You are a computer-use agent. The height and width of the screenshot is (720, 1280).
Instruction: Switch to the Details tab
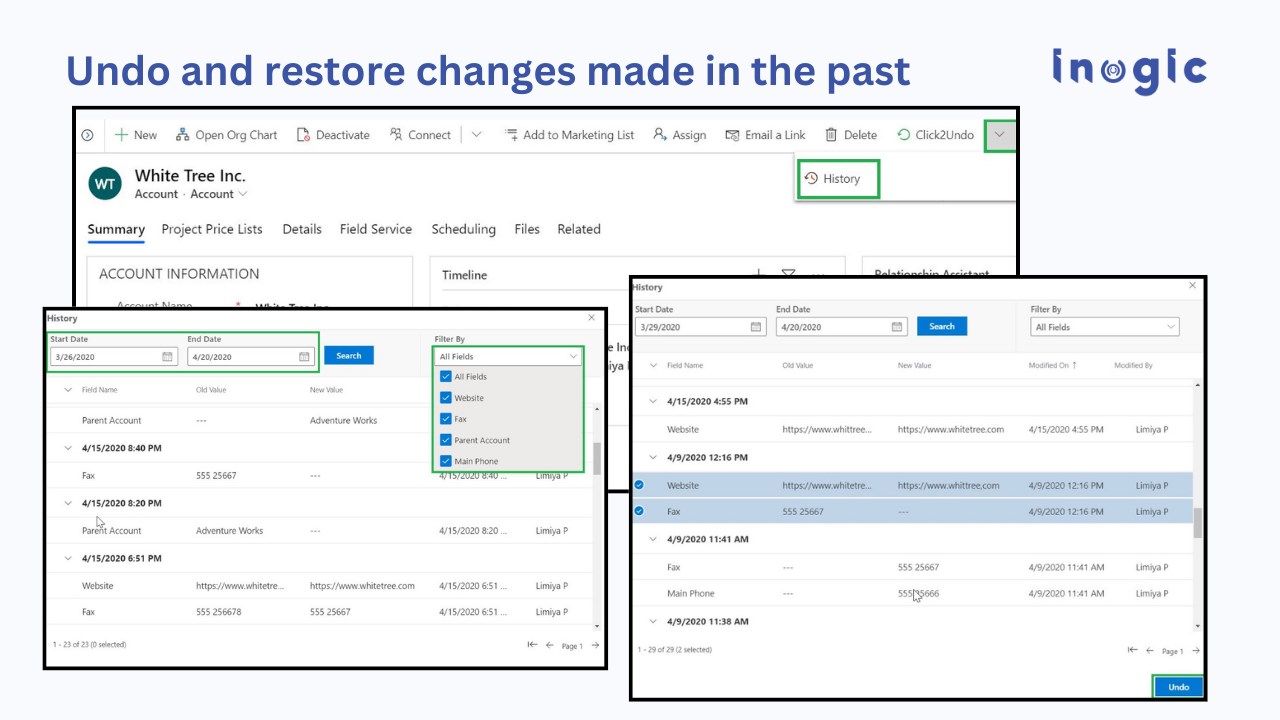coord(302,229)
